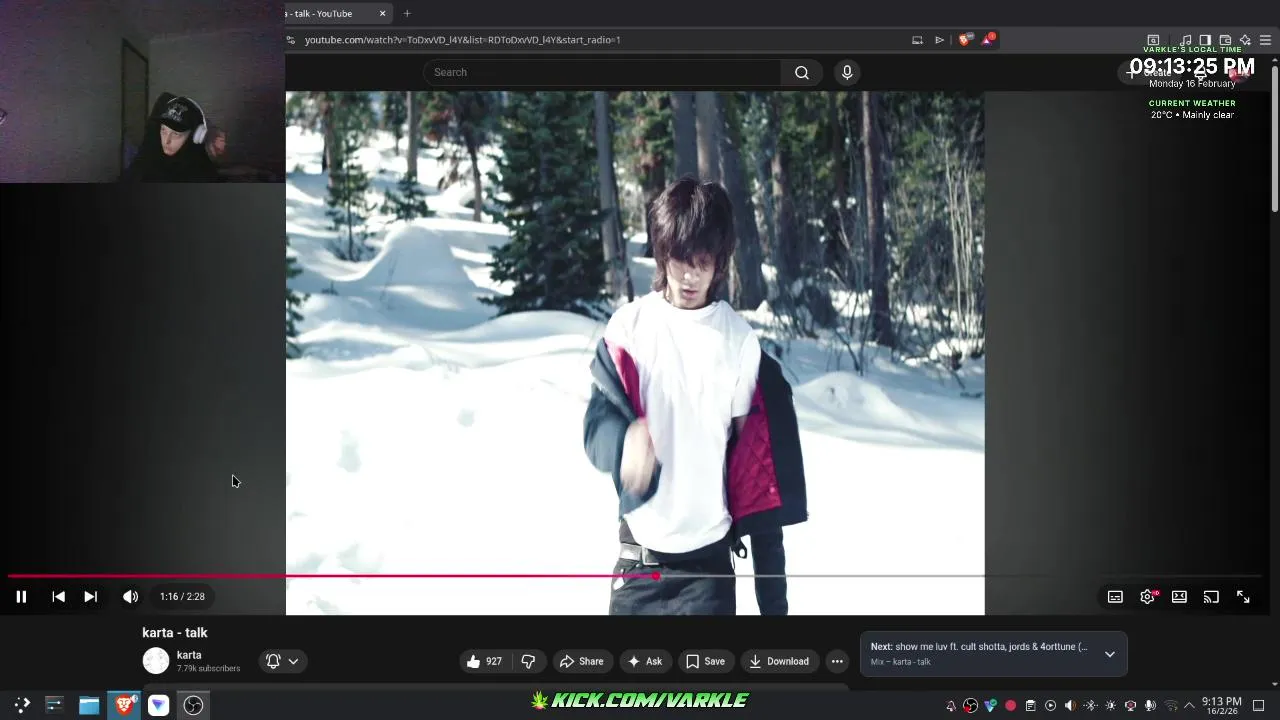1280x720 pixels.
Task: Open the Ask AI button
Action: coord(644,661)
